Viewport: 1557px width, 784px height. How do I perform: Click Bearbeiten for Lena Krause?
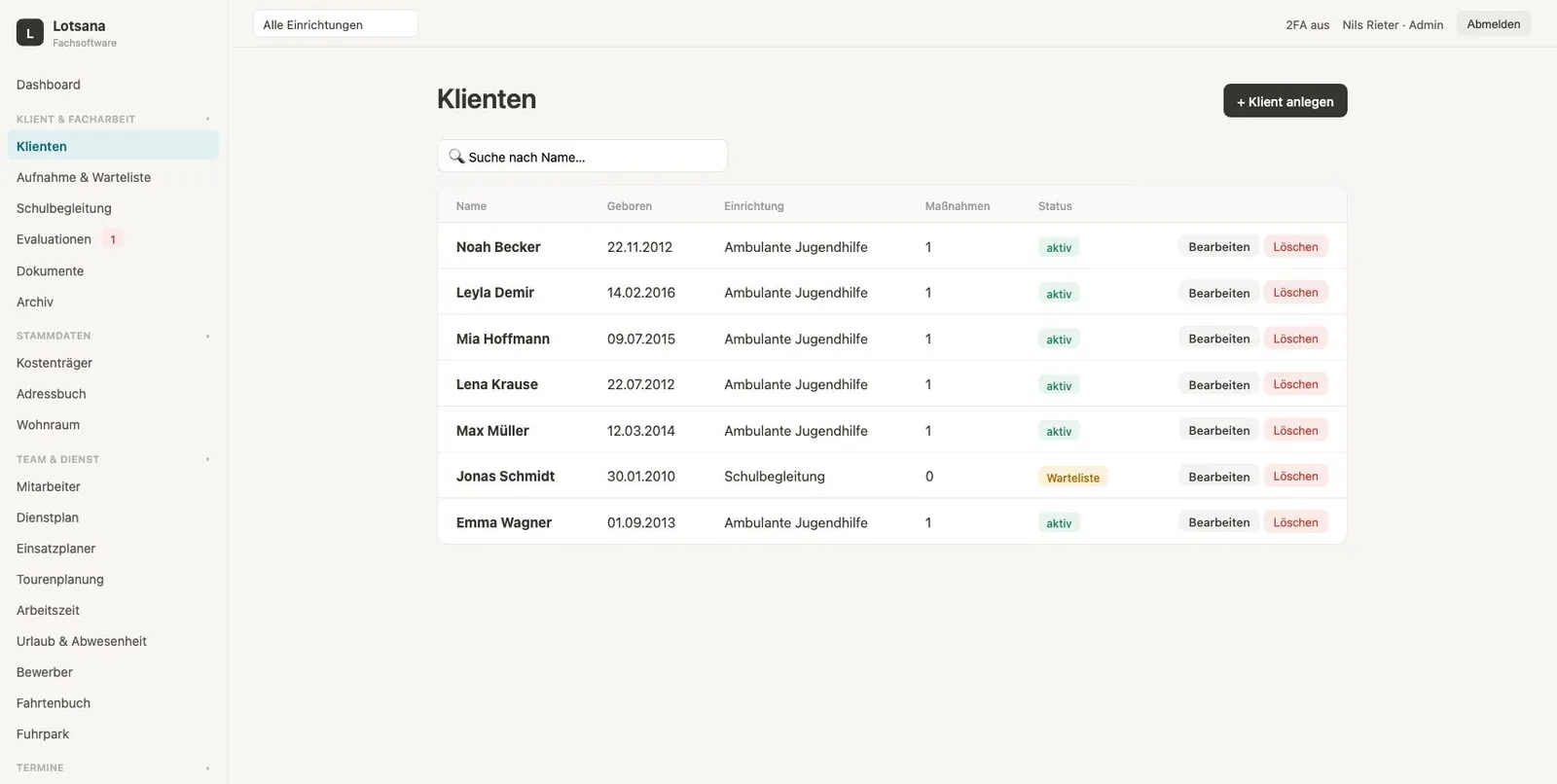click(x=1218, y=384)
